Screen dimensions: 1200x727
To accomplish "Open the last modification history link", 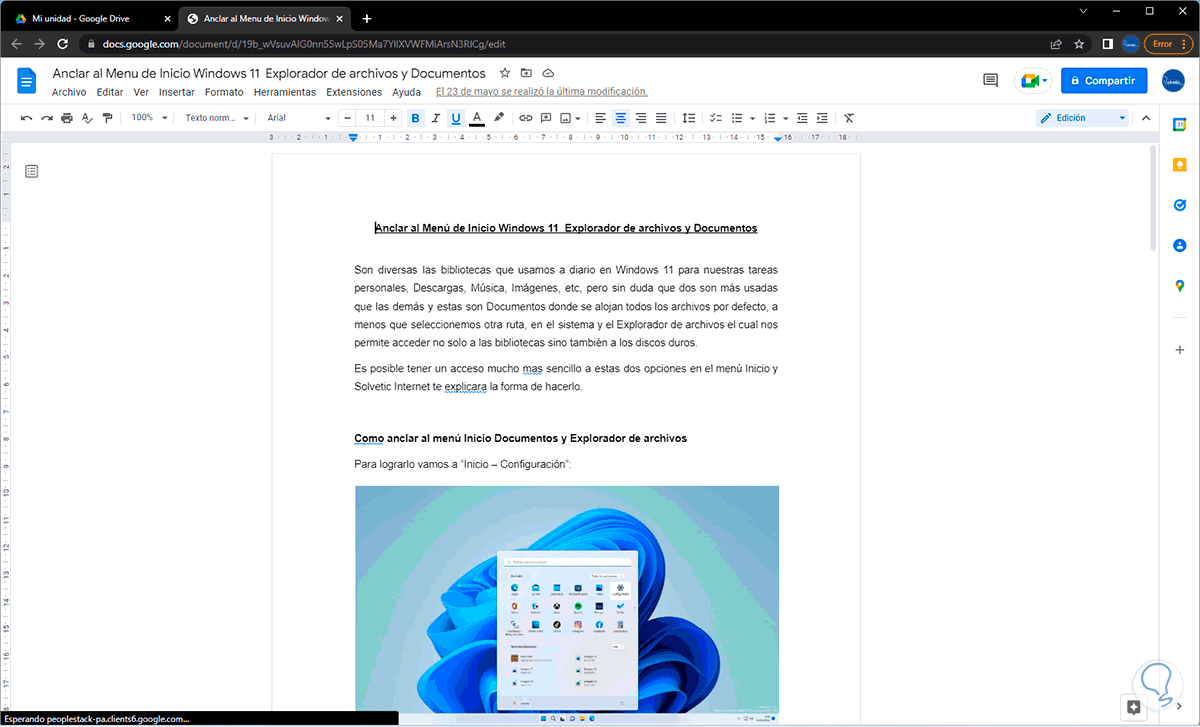I will tap(541, 92).
